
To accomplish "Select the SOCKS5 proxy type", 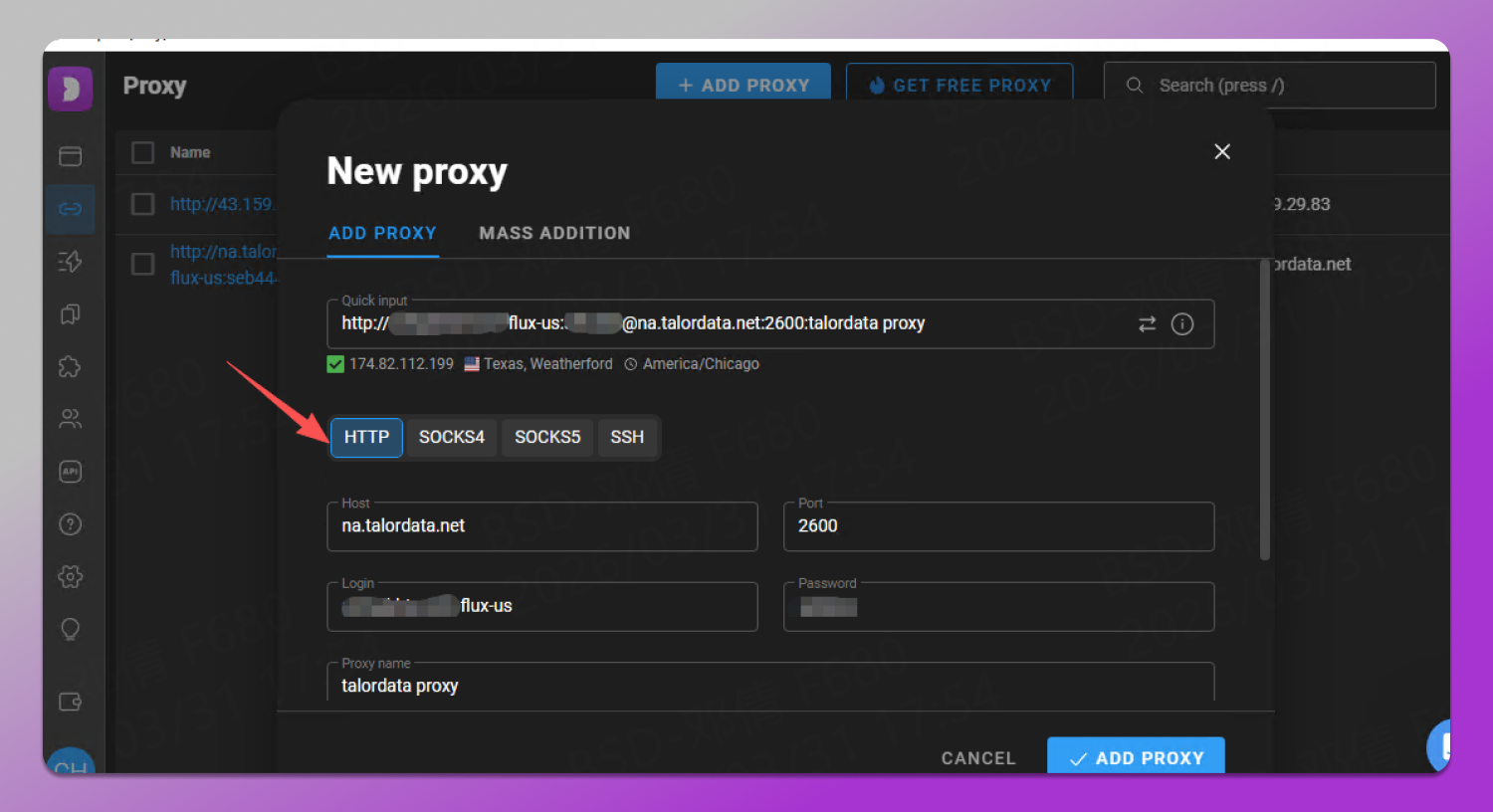I will 546,437.
